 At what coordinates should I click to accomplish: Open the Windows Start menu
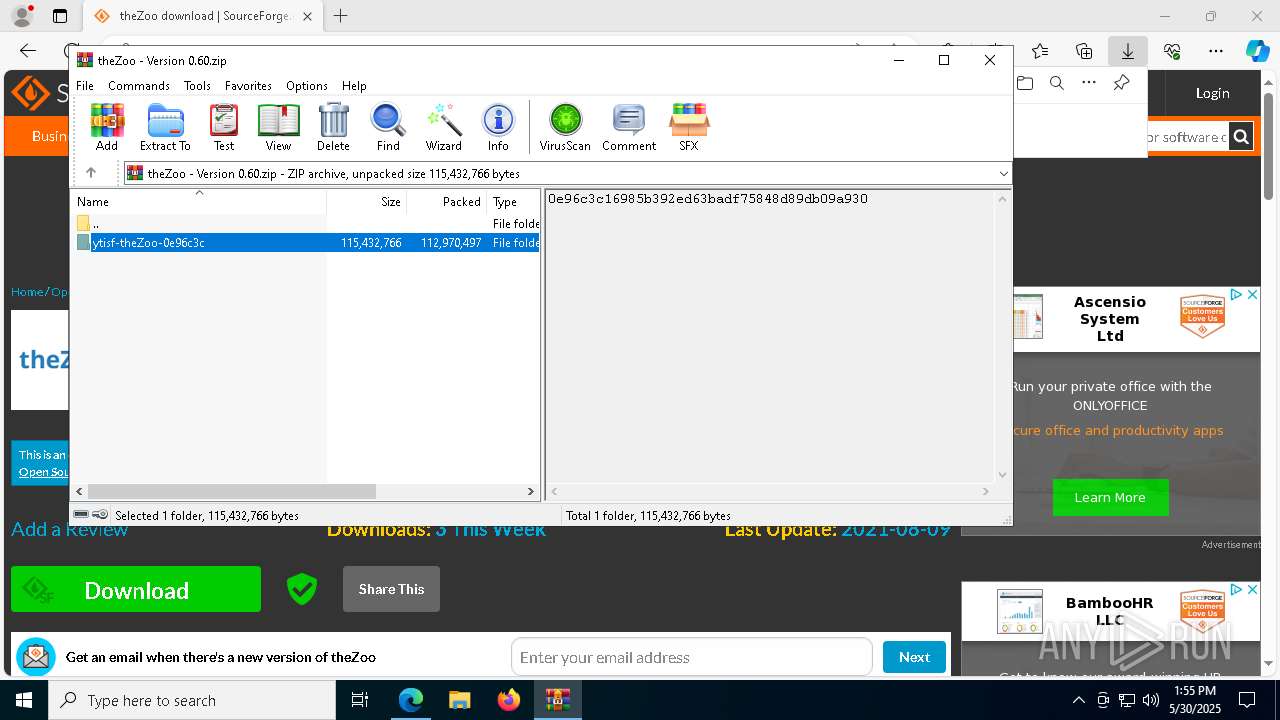(x=24, y=700)
